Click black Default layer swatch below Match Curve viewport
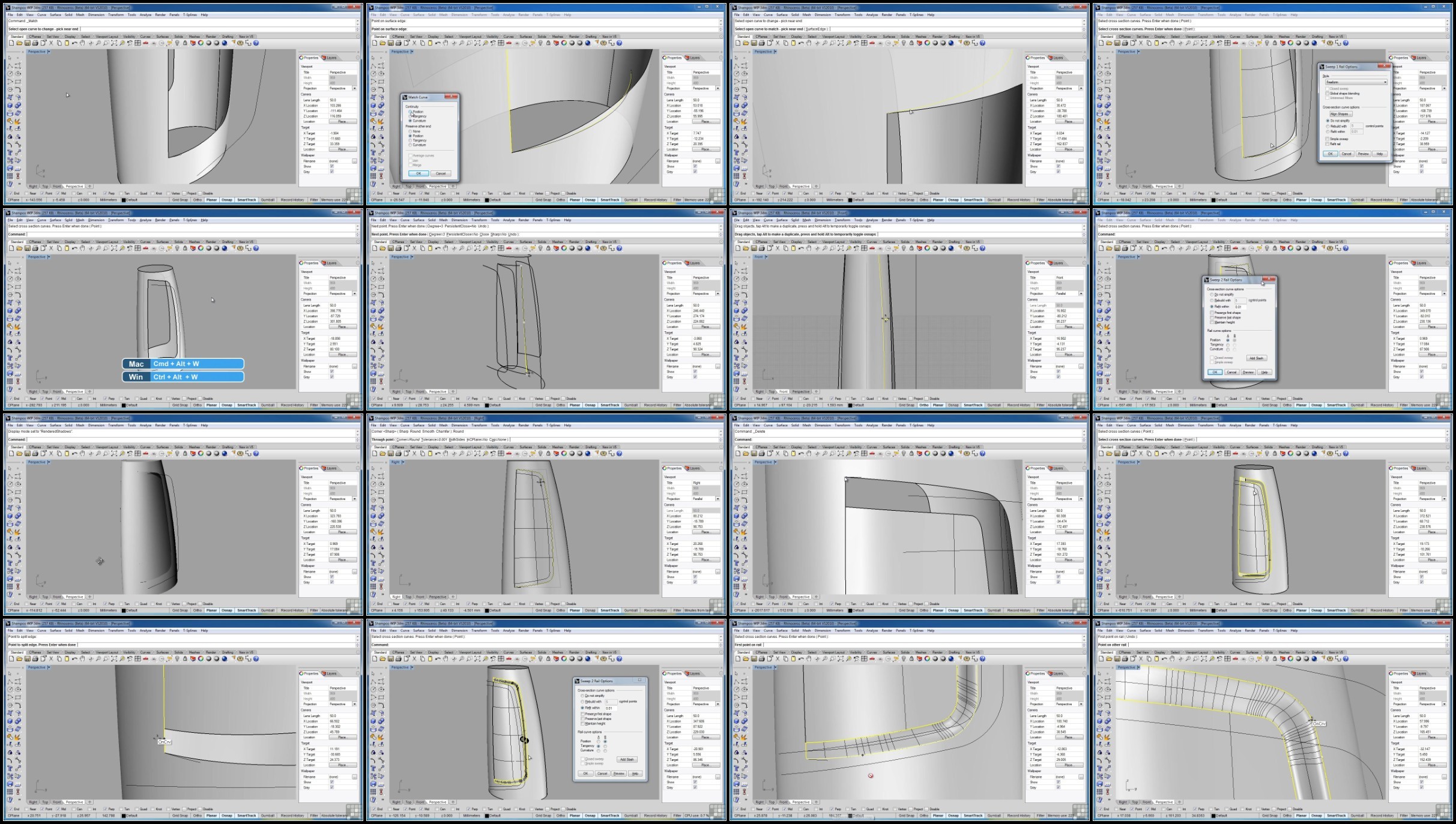 [x=488, y=200]
